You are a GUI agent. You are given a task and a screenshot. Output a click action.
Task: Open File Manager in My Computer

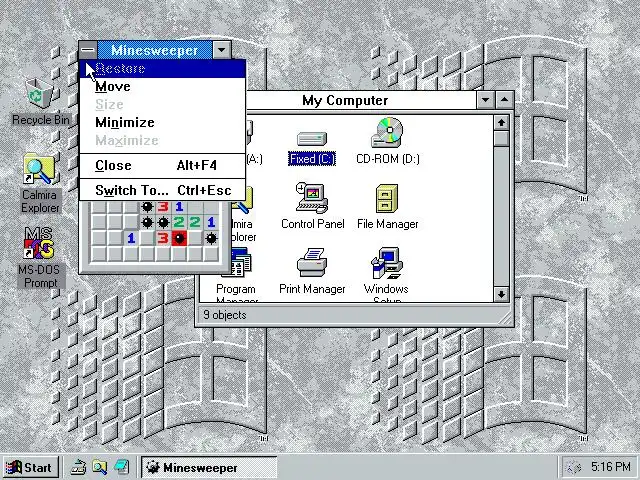pyautogui.click(x=387, y=206)
